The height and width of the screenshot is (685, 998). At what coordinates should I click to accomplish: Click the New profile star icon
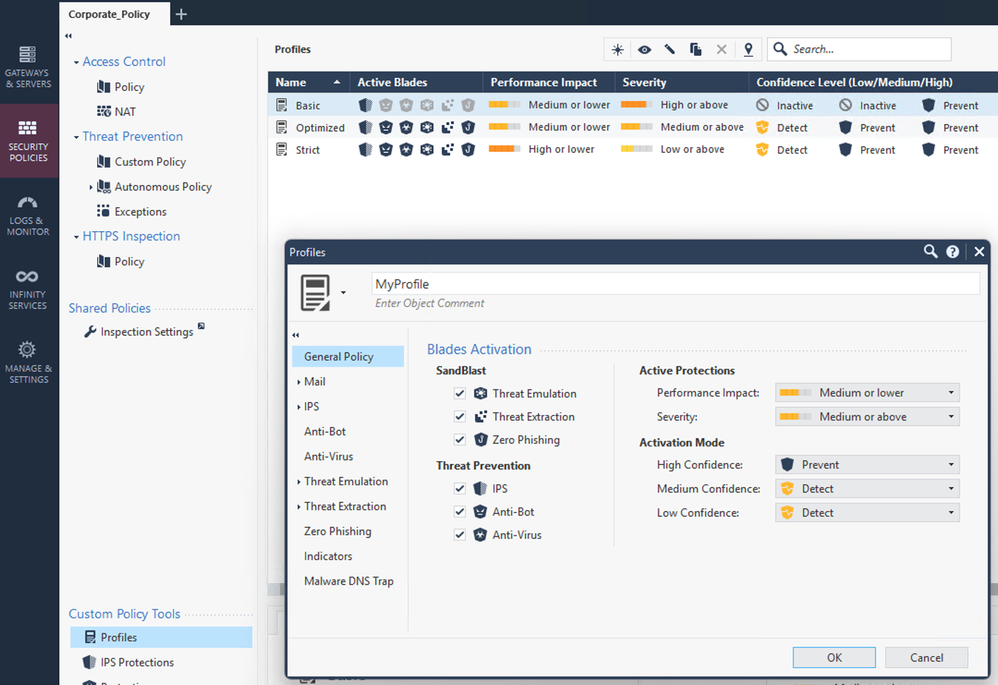pos(617,50)
